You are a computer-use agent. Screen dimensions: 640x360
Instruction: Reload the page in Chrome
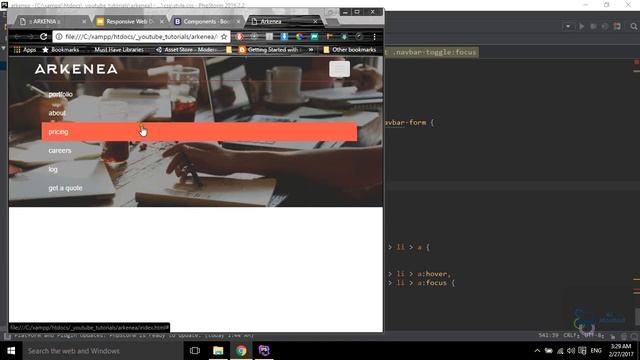pos(43,36)
